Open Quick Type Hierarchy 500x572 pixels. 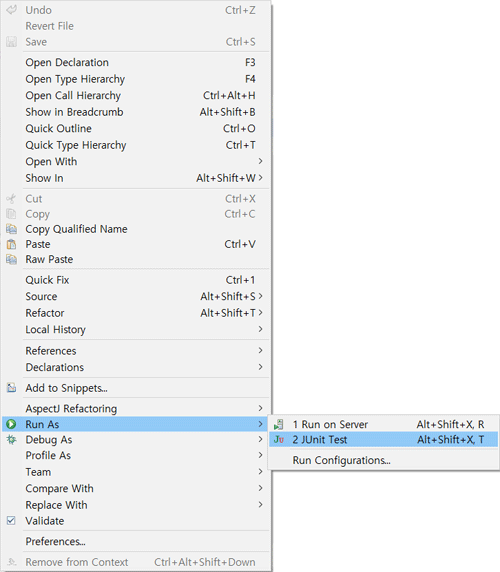(137, 145)
